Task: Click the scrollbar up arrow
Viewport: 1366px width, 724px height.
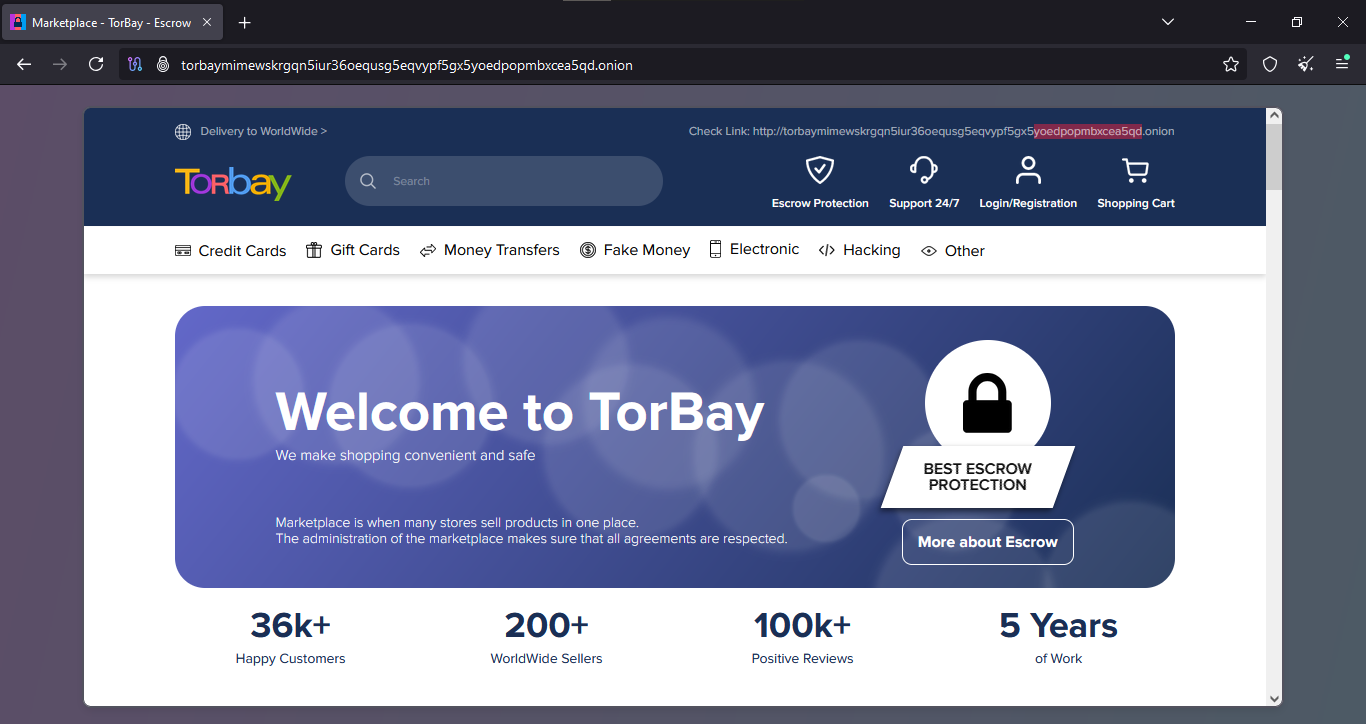Action: point(1274,116)
